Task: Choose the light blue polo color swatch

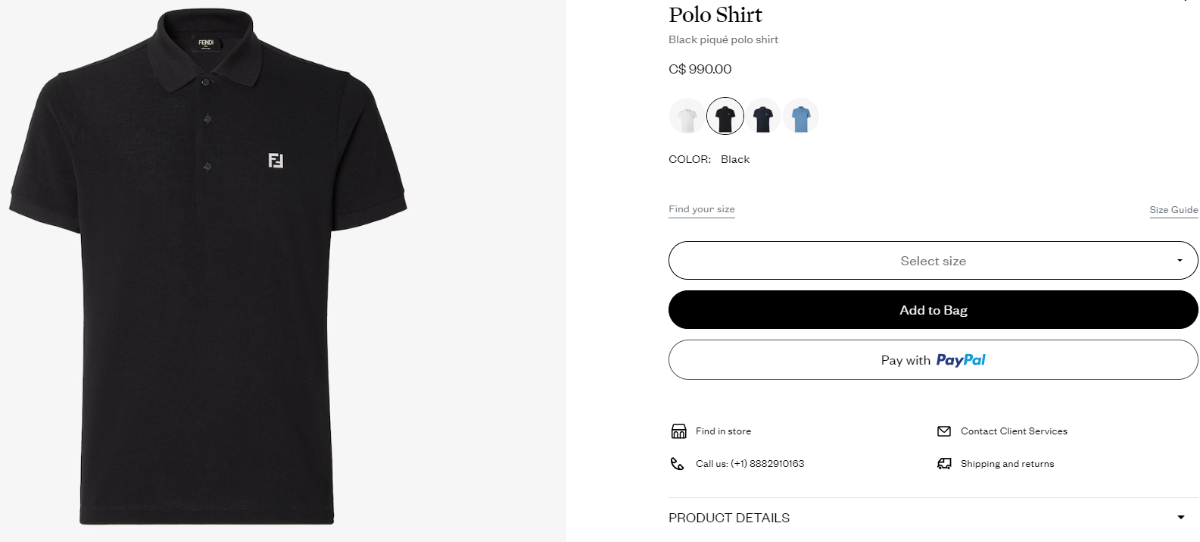Action: [x=801, y=118]
